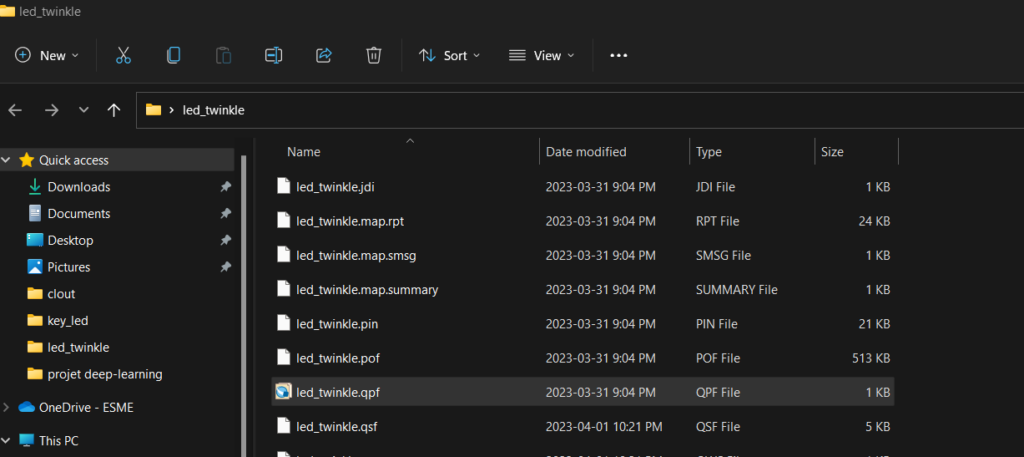1024x457 pixels.
Task: Click the Delete trash can icon
Action: [373, 56]
